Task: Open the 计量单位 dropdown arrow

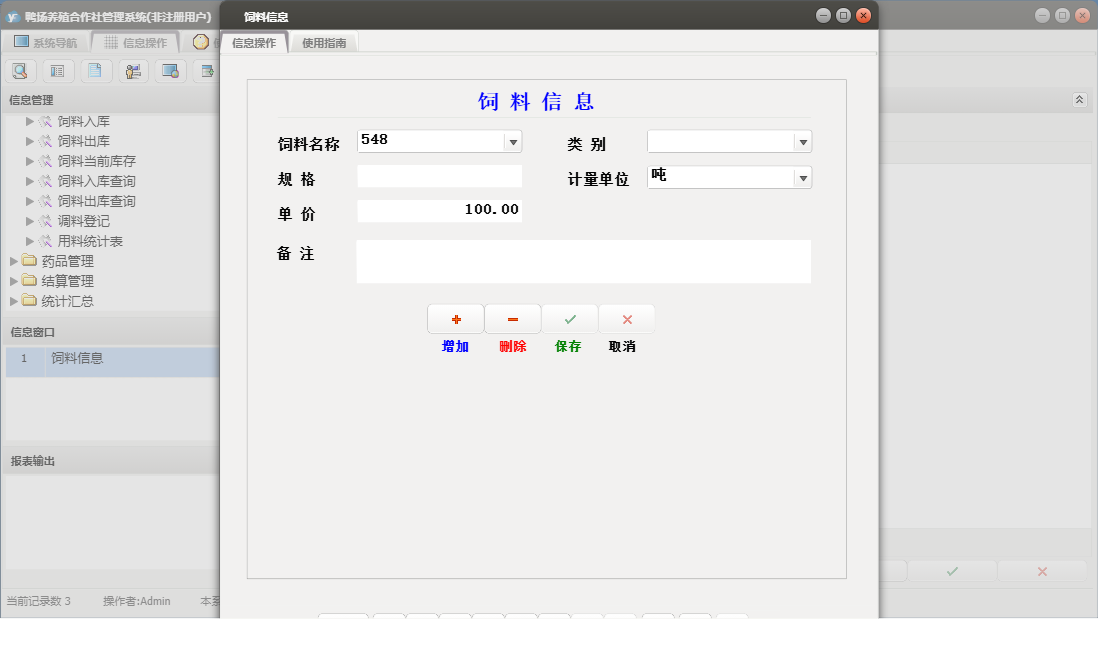Action: 803,178
